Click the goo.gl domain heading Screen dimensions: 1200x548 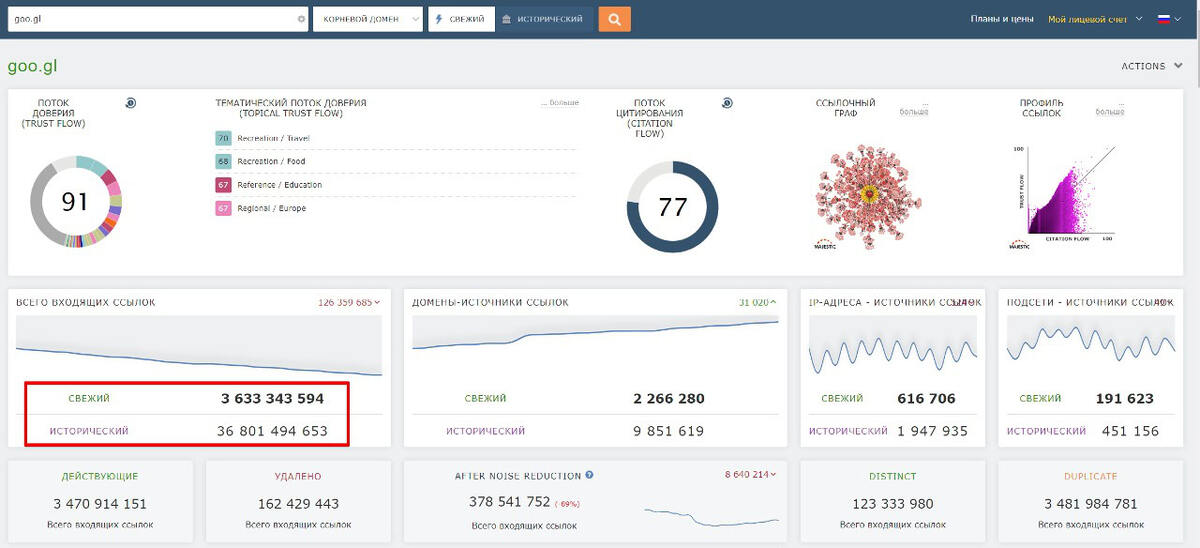coord(30,66)
